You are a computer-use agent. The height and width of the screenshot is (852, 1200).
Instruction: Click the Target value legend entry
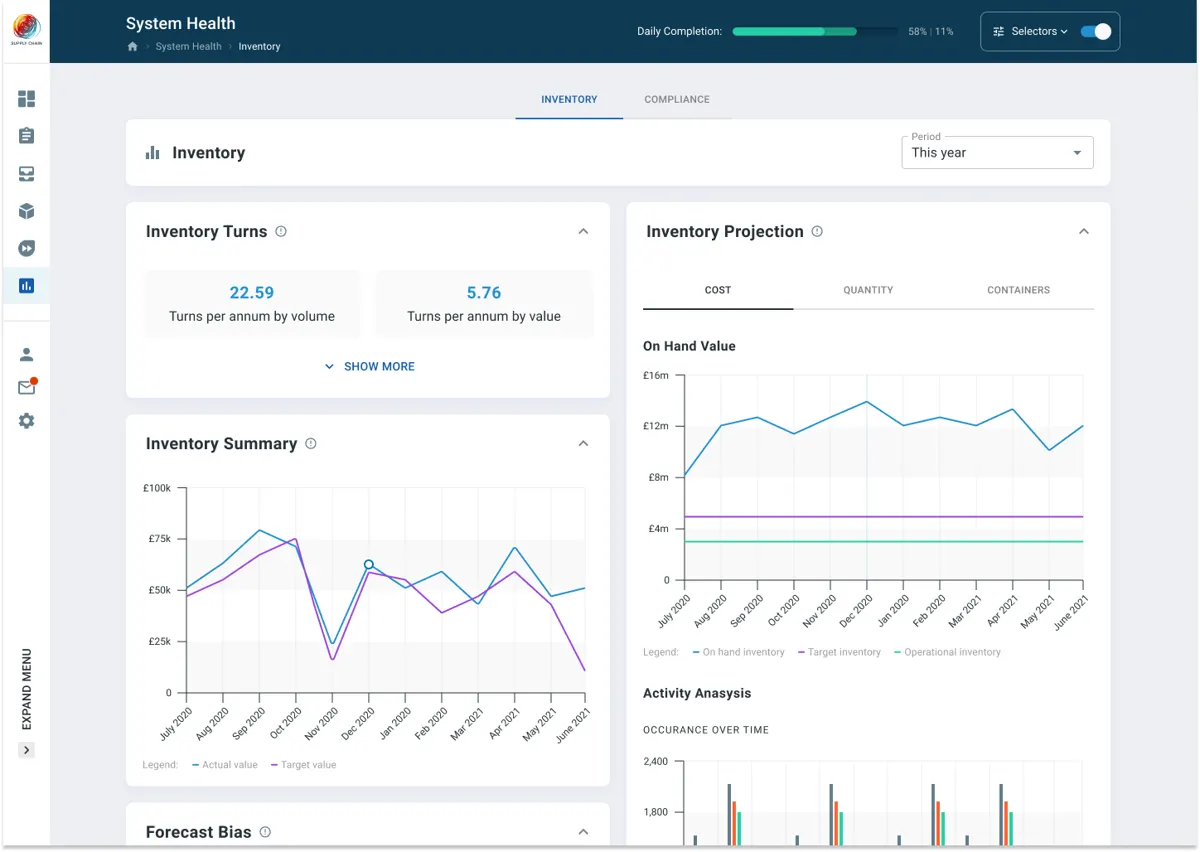(x=303, y=765)
